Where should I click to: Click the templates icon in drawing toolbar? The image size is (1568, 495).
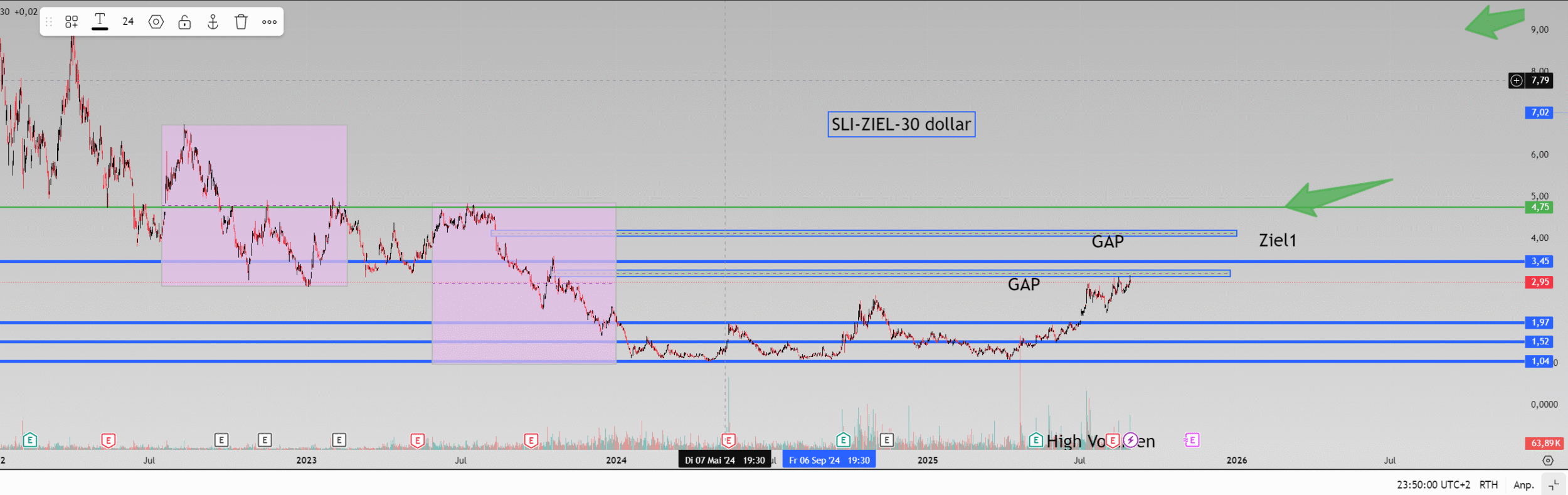tap(72, 22)
